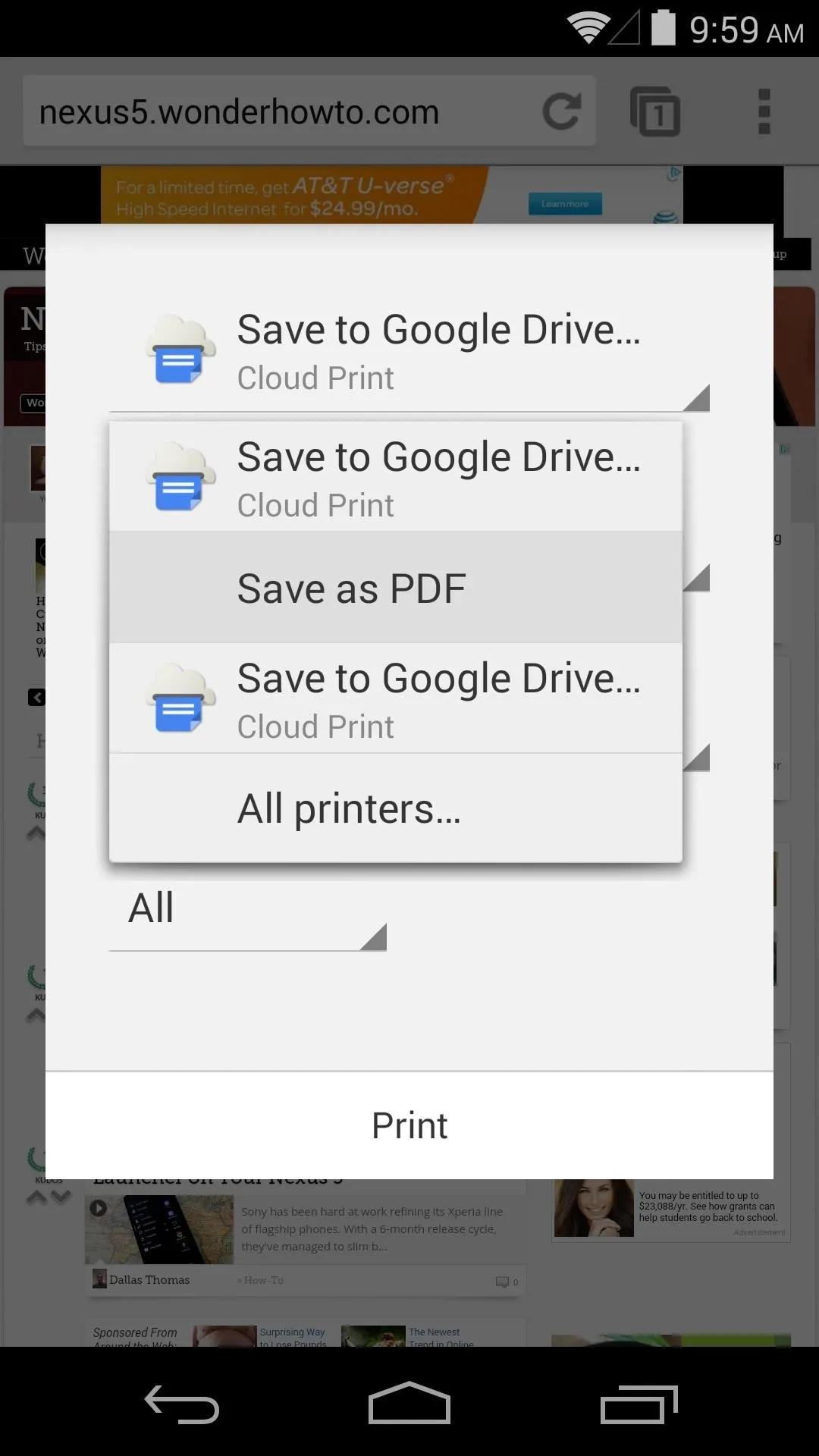Tap the Android back navigation button
The image size is (819, 1456).
pyautogui.click(x=182, y=1404)
